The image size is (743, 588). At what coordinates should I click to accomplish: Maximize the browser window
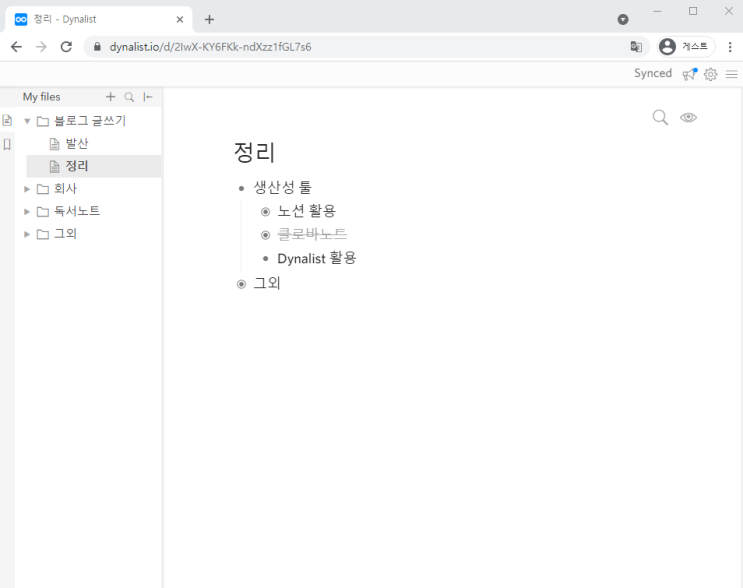pyautogui.click(x=693, y=11)
